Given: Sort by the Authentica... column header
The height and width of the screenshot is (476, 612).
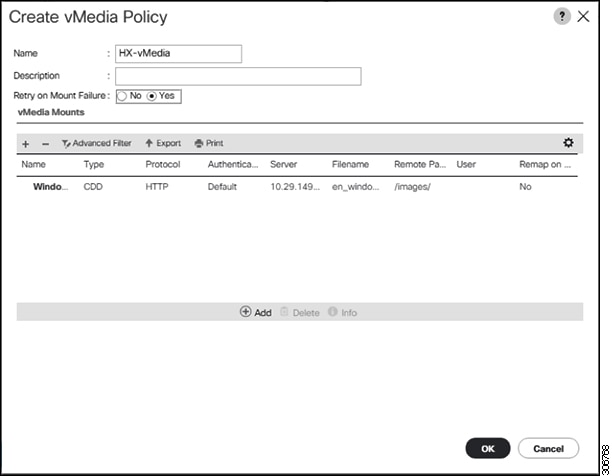Looking at the screenshot, I should 233,164.
